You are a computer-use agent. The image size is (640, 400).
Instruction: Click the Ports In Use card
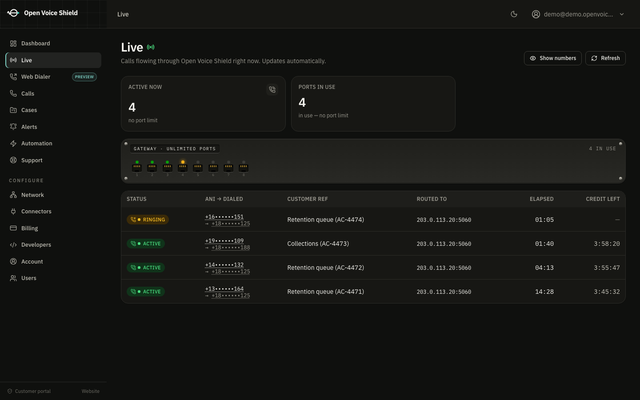click(x=373, y=104)
